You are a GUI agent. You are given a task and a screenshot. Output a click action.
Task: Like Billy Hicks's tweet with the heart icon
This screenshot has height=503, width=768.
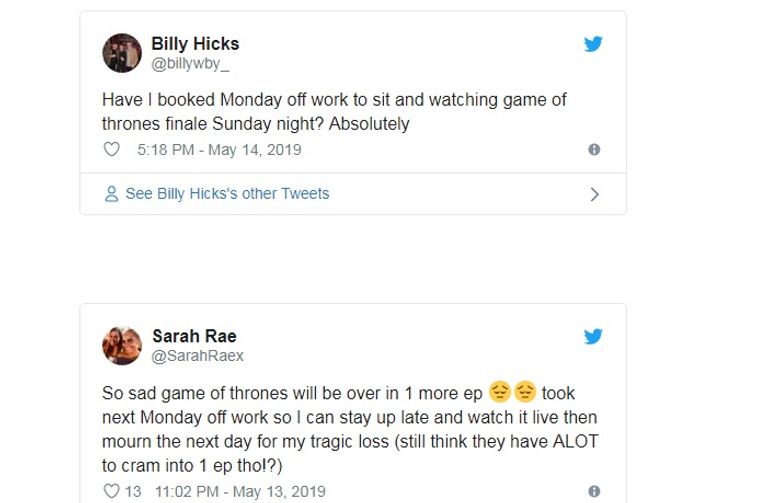tap(112, 150)
